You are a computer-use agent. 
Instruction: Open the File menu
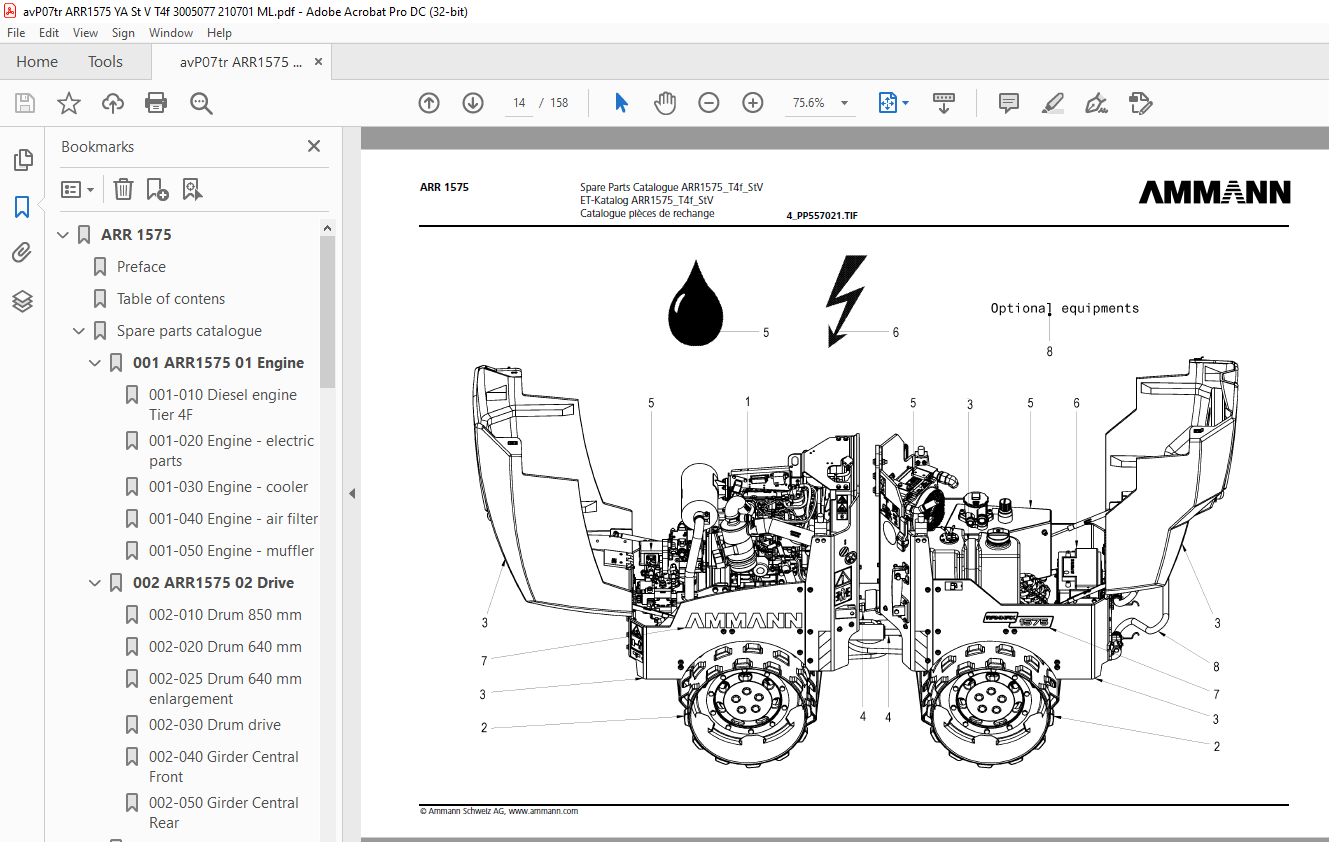[x=16, y=33]
